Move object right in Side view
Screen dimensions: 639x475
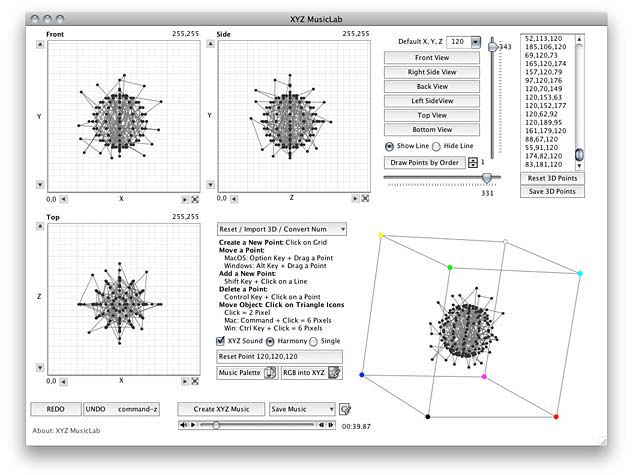point(355,198)
